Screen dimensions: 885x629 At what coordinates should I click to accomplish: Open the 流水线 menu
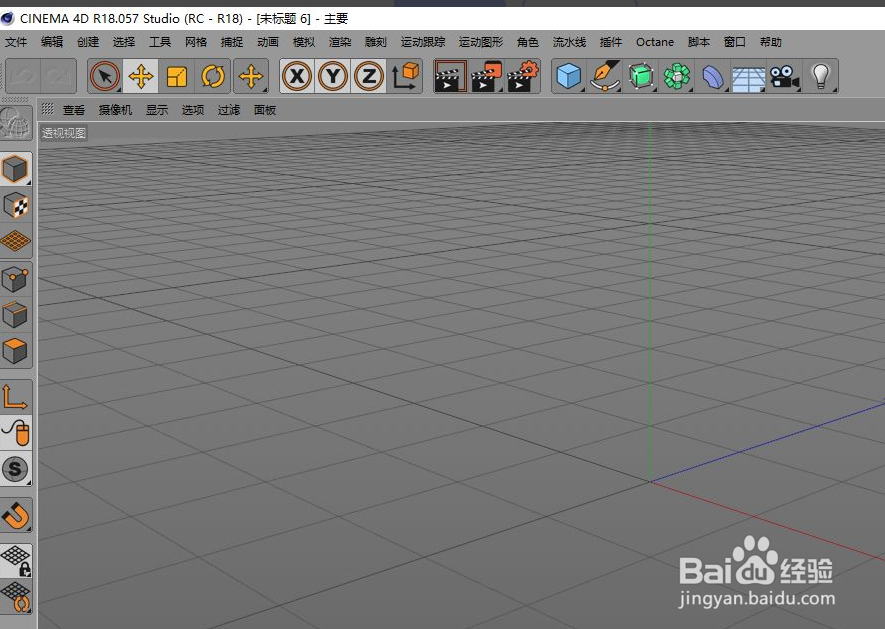coord(569,42)
